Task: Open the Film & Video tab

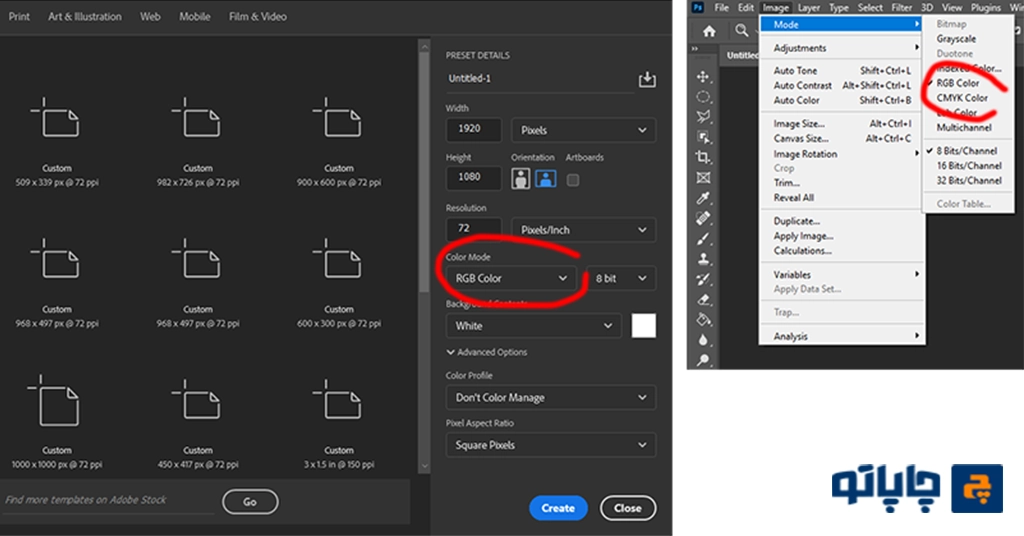Action: pyautogui.click(x=257, y=17)
